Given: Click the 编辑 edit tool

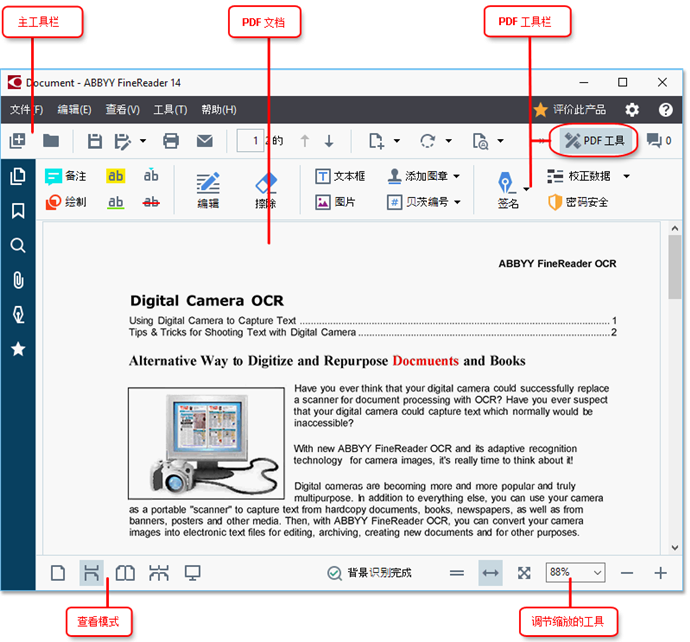Looking at the screenshot, I should click(208, 190).
